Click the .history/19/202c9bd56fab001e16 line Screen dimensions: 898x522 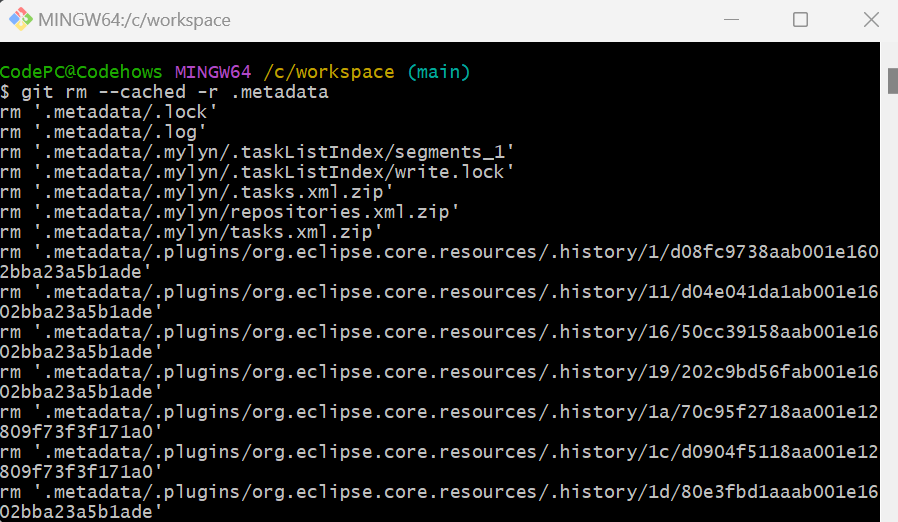coord(439,372)
